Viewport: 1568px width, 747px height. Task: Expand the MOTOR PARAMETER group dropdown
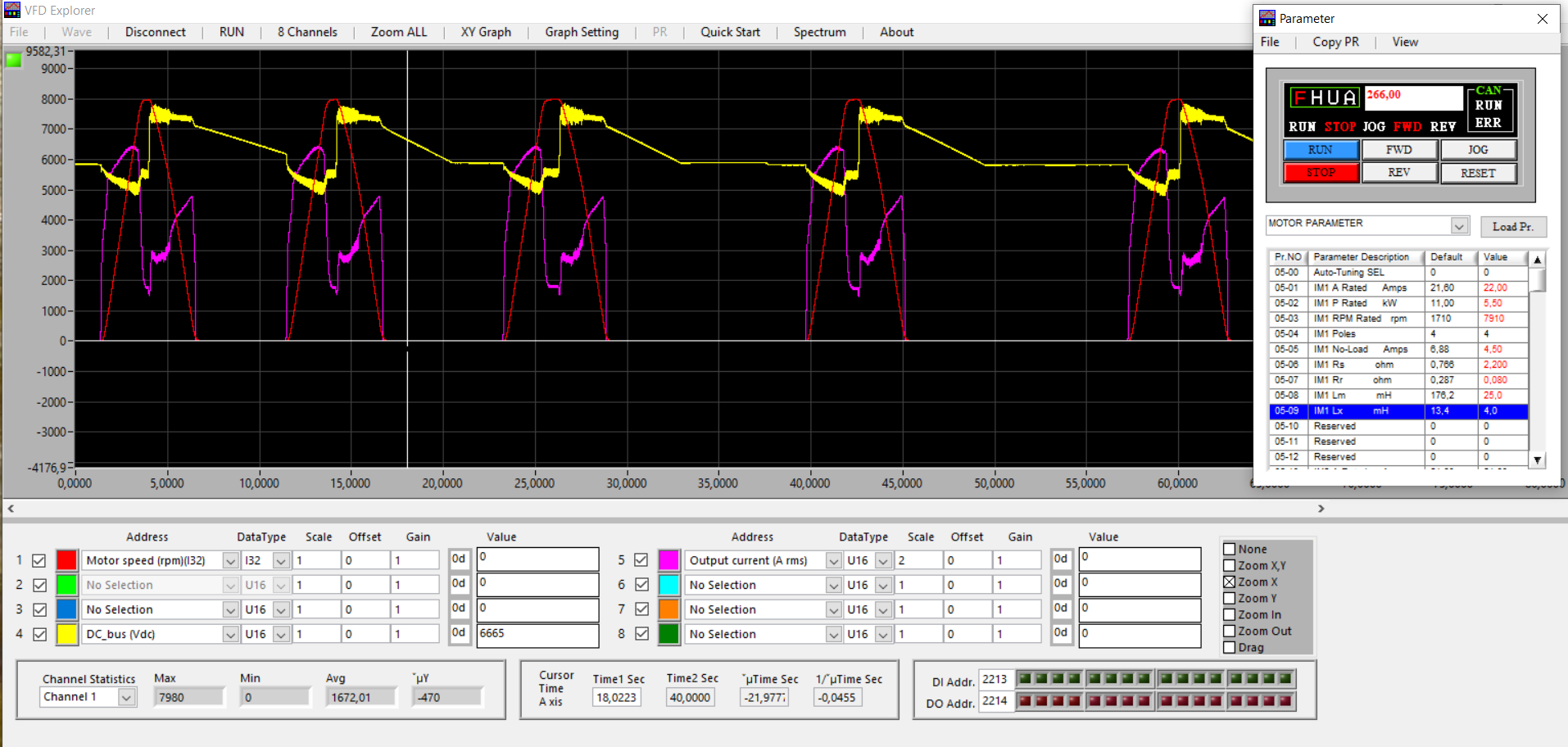coord(1459,226)
